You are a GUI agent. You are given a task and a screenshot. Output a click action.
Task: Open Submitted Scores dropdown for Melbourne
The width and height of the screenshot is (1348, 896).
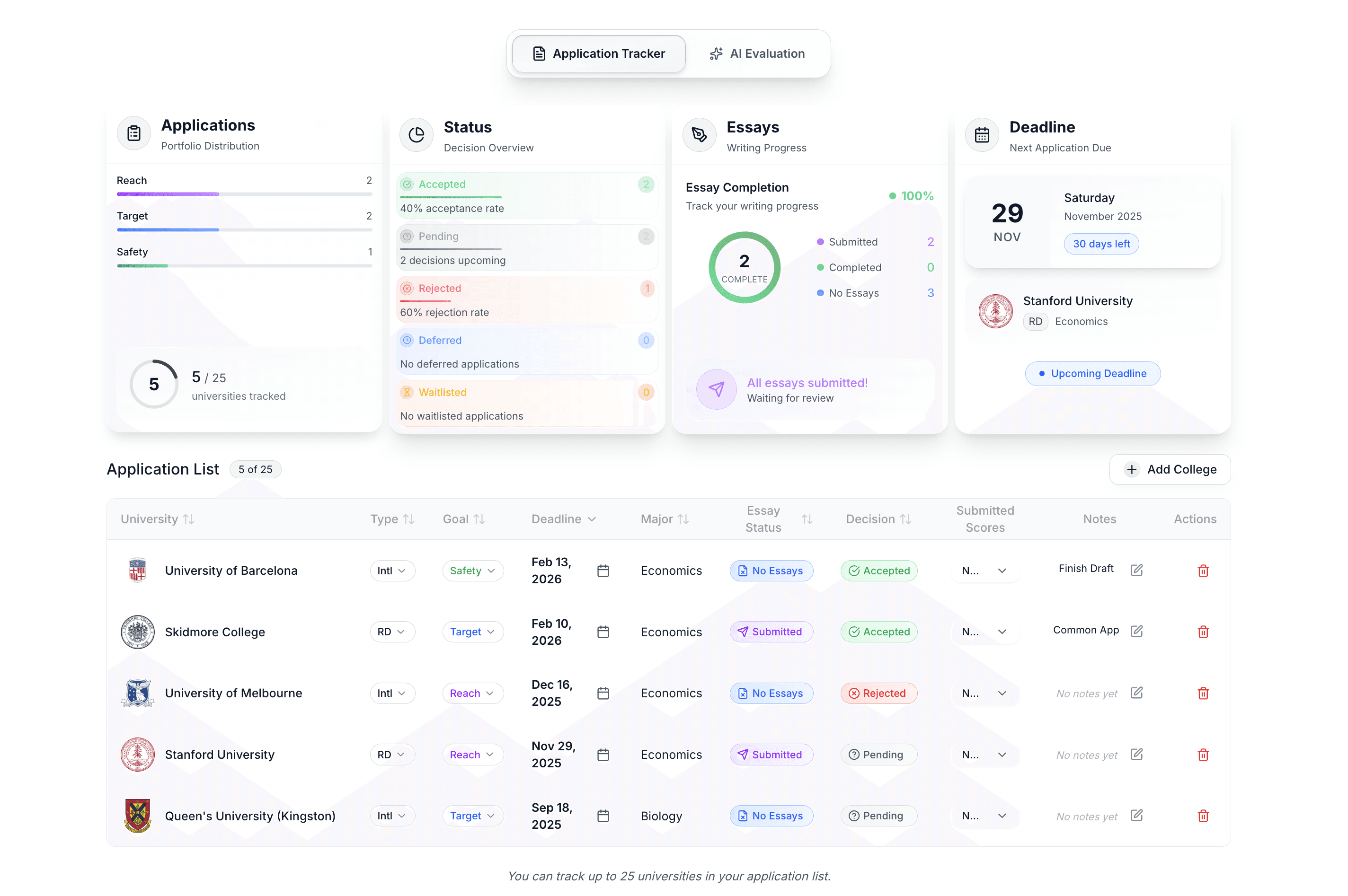tap(984, 693)
